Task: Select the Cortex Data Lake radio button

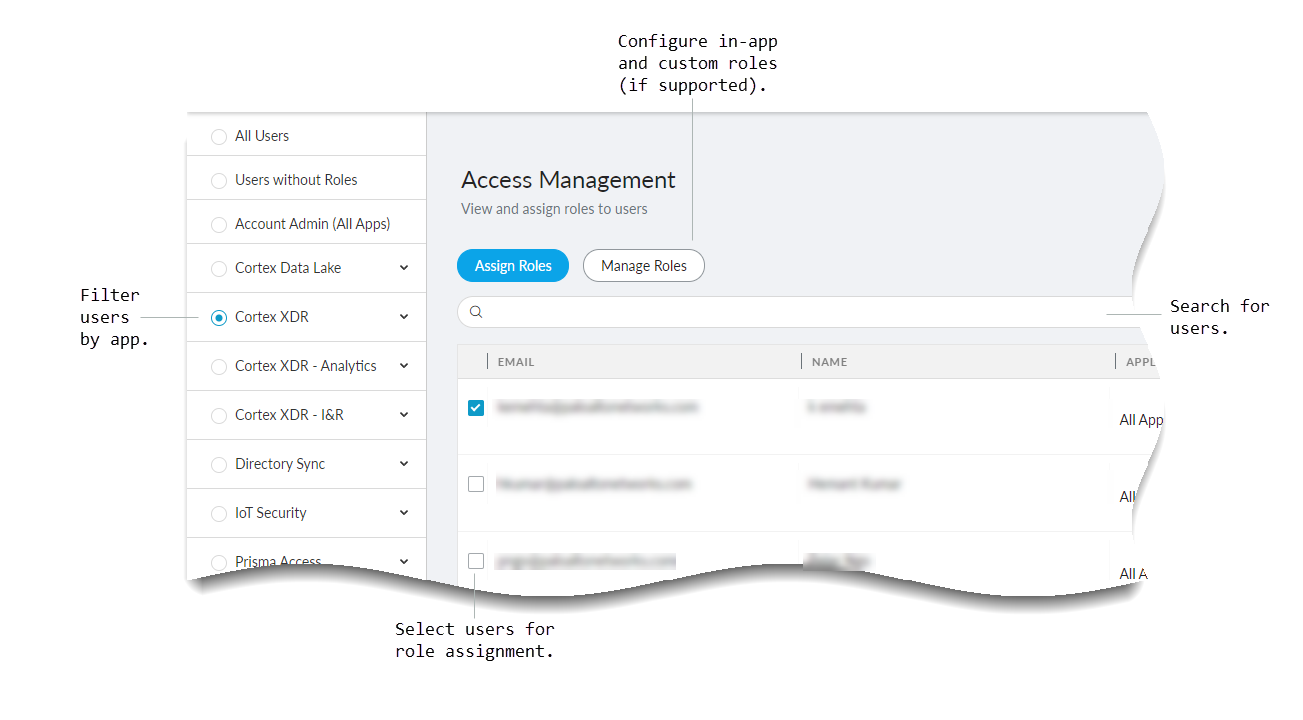Action: point(219,269)
